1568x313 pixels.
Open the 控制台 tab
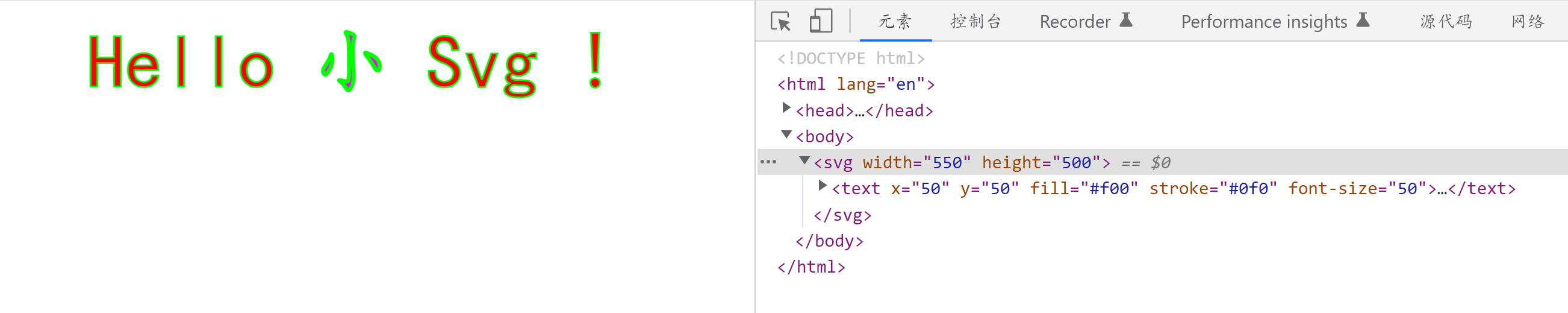click(975, 21)
